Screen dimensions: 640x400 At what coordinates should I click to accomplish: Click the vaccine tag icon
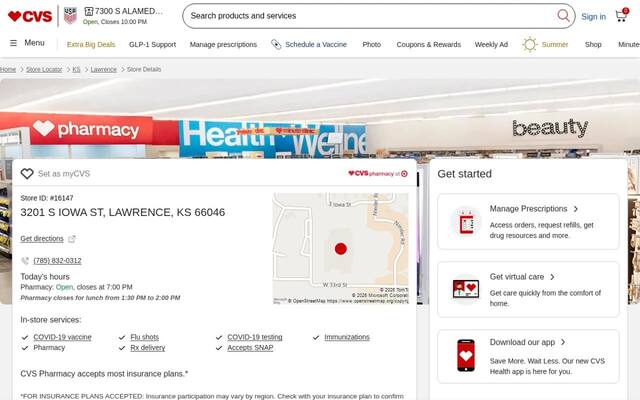click(276, 44)
